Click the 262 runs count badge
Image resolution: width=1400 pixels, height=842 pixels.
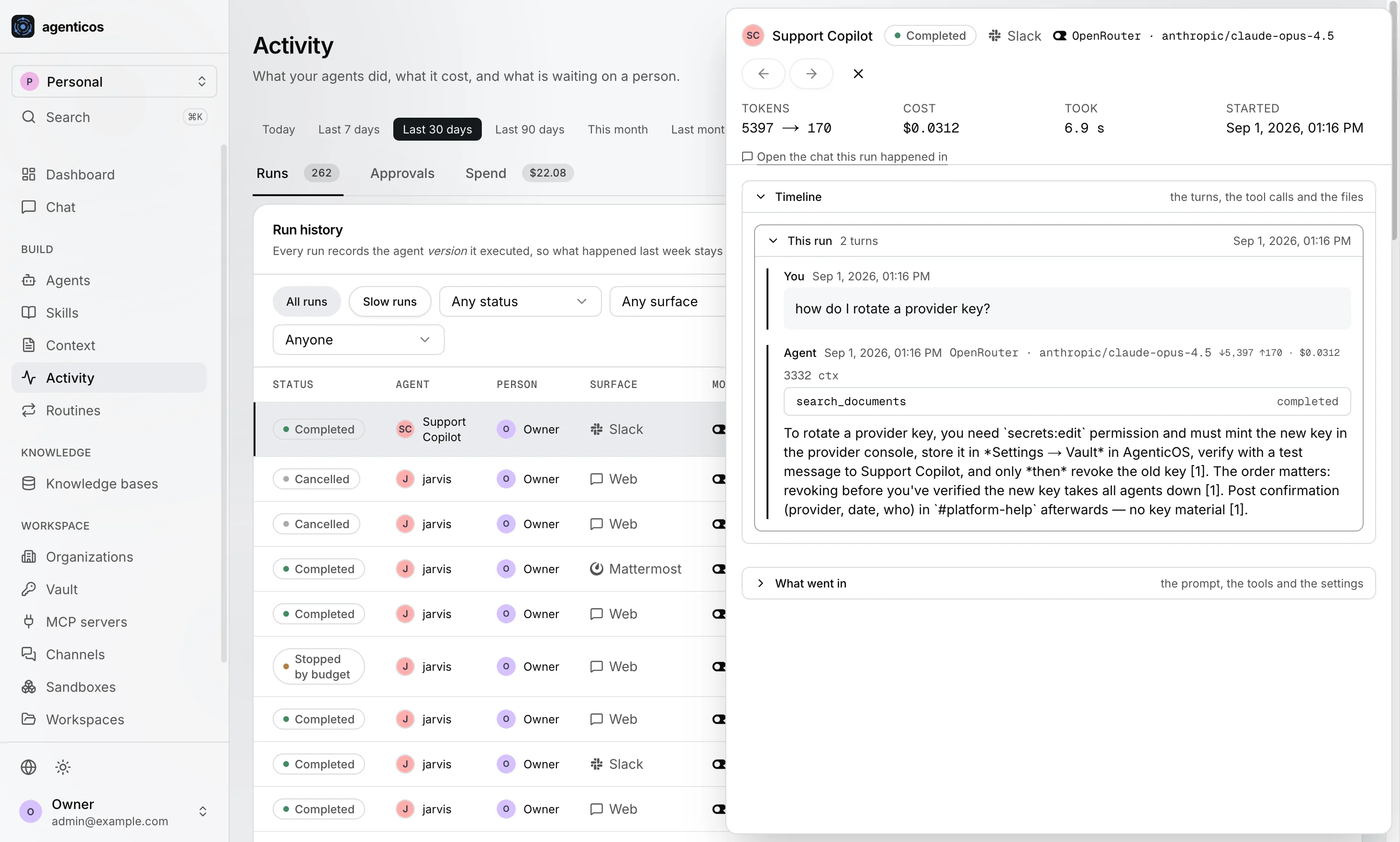[321, 173]
